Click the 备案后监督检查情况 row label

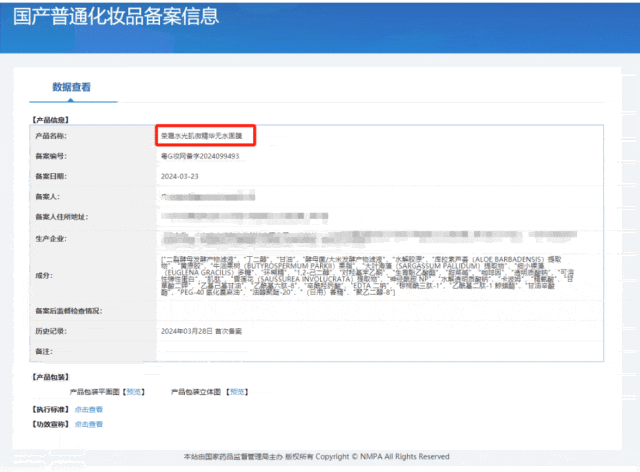[69, 311]
